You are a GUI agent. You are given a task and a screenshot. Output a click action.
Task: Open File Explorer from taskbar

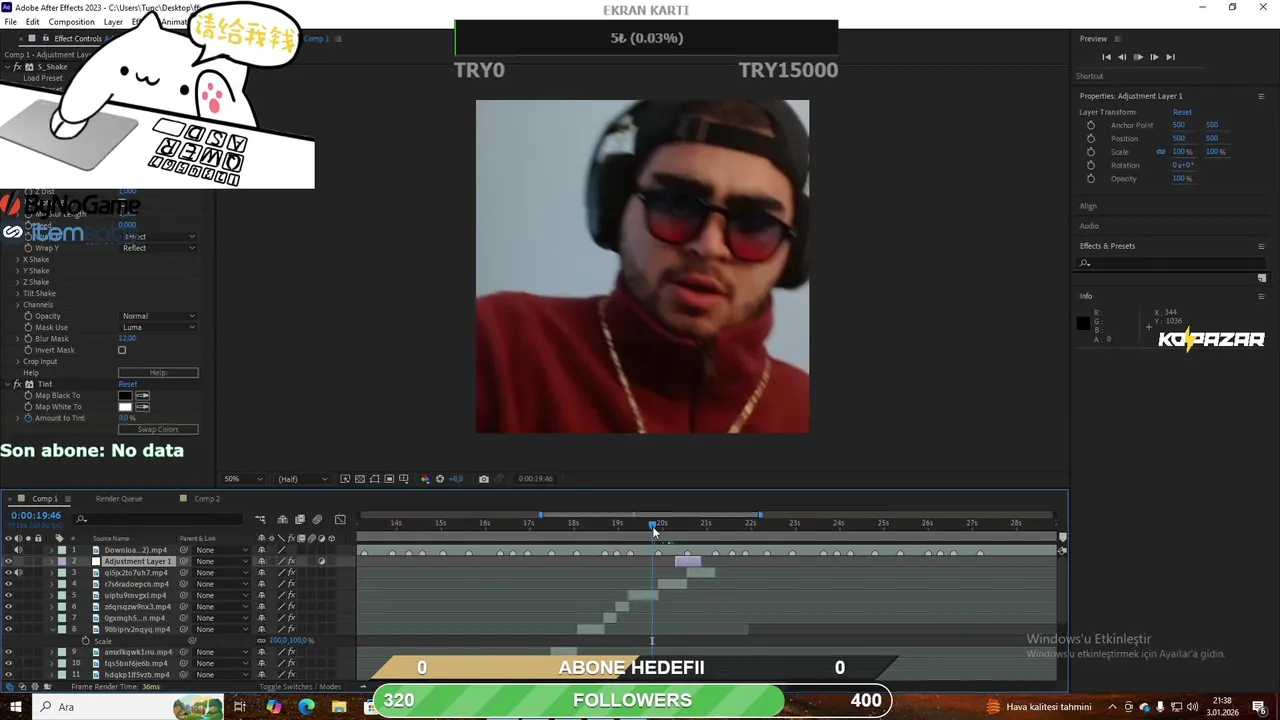pos(339,706)
